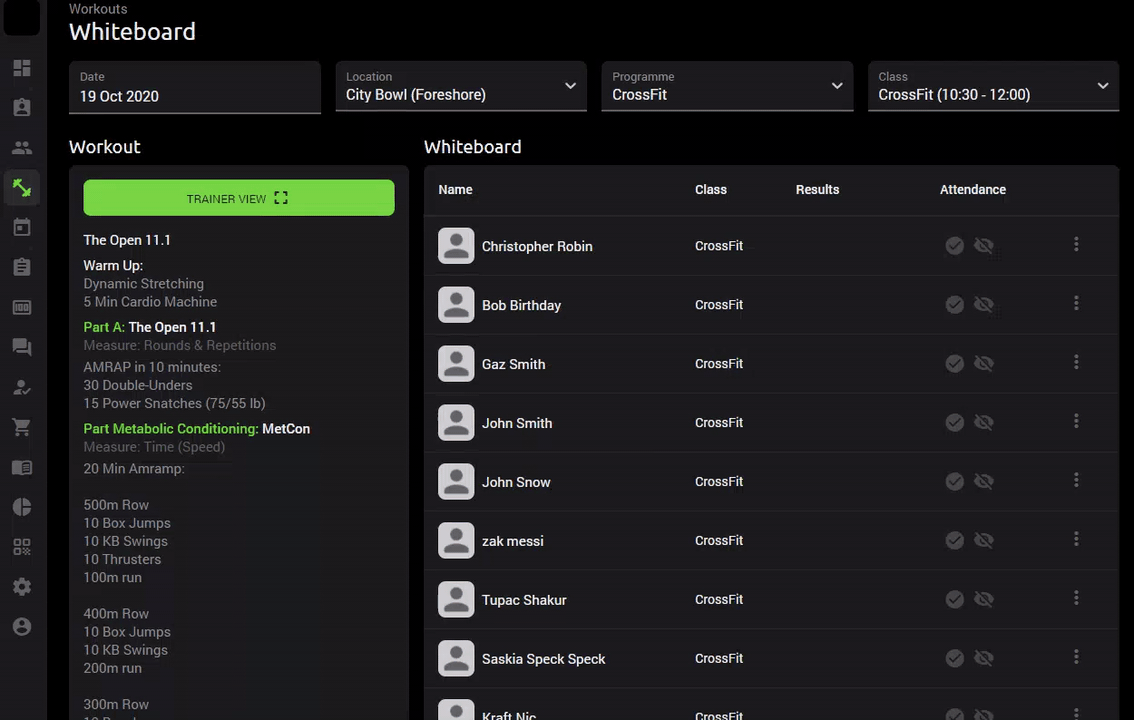
Task: Click the Class column header
Action: coord(710,189)
